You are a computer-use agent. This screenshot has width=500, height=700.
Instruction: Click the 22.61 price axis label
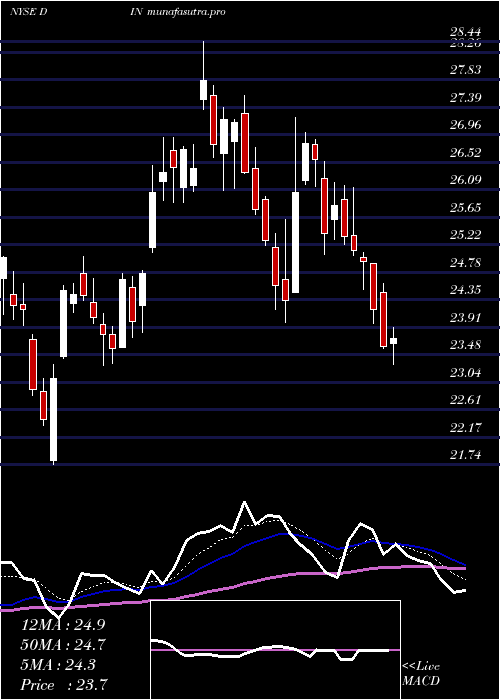tap(466, 400)
